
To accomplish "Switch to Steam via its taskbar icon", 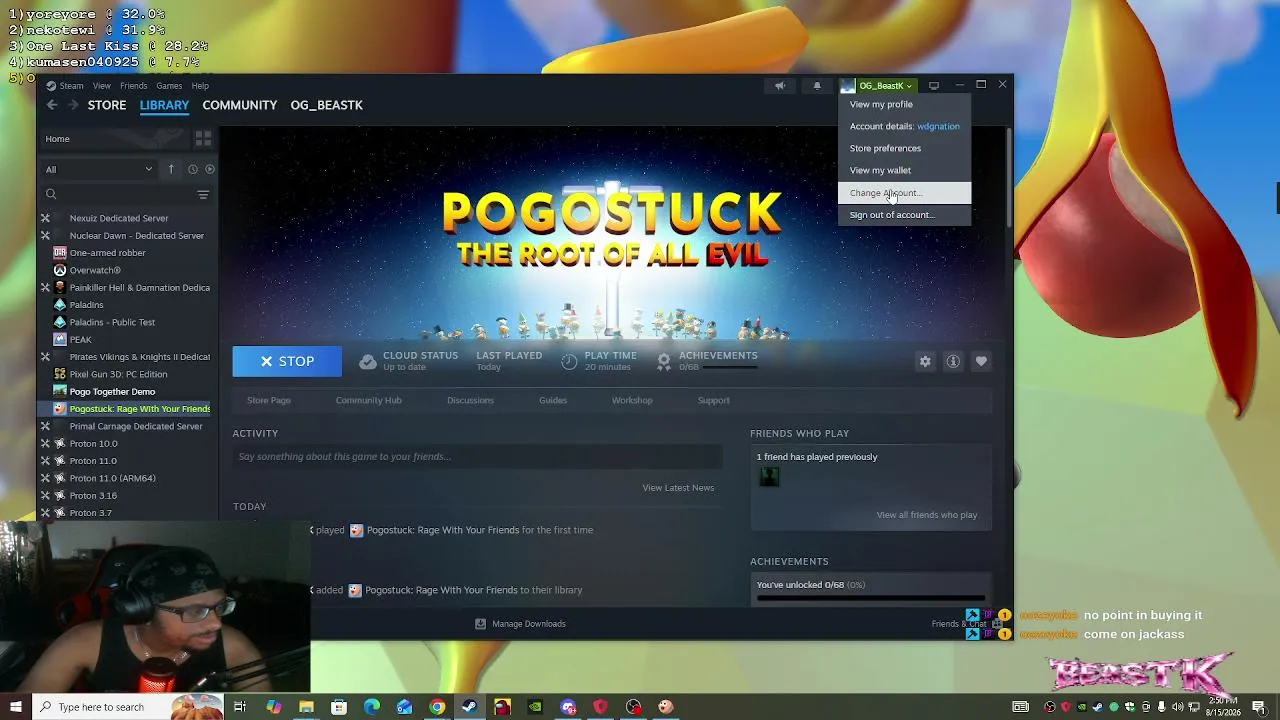I will click(x=470, y=707).
